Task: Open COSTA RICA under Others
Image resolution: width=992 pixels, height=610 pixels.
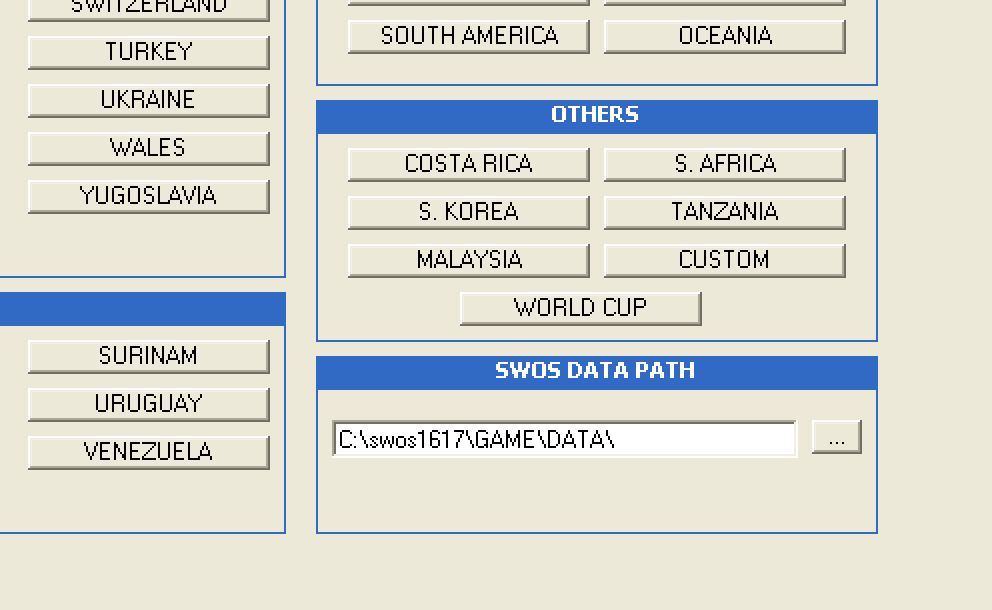Action: click(x=468, y=164)
